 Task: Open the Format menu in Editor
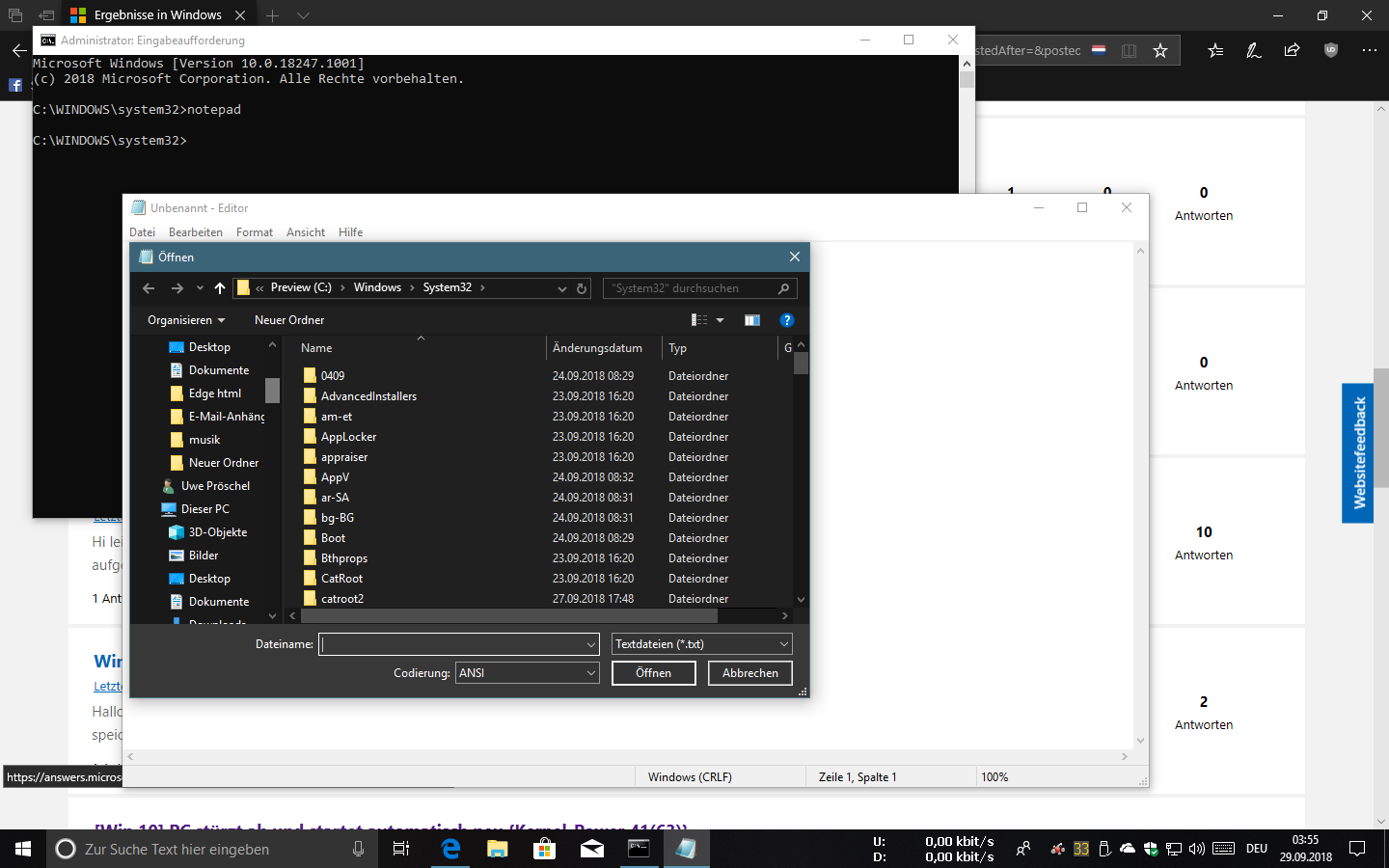point(255,232)
